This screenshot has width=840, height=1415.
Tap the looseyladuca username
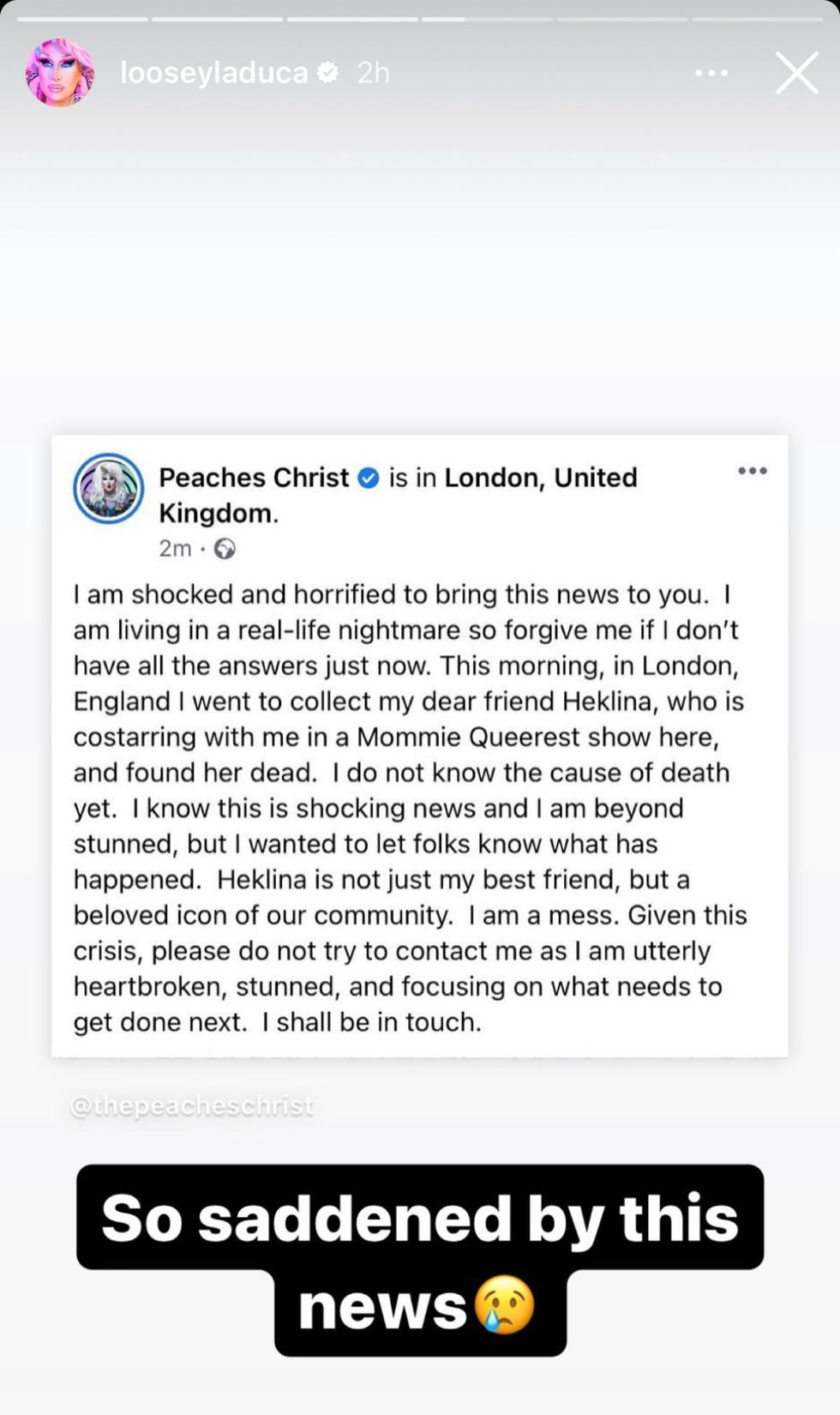pos(213,73)
